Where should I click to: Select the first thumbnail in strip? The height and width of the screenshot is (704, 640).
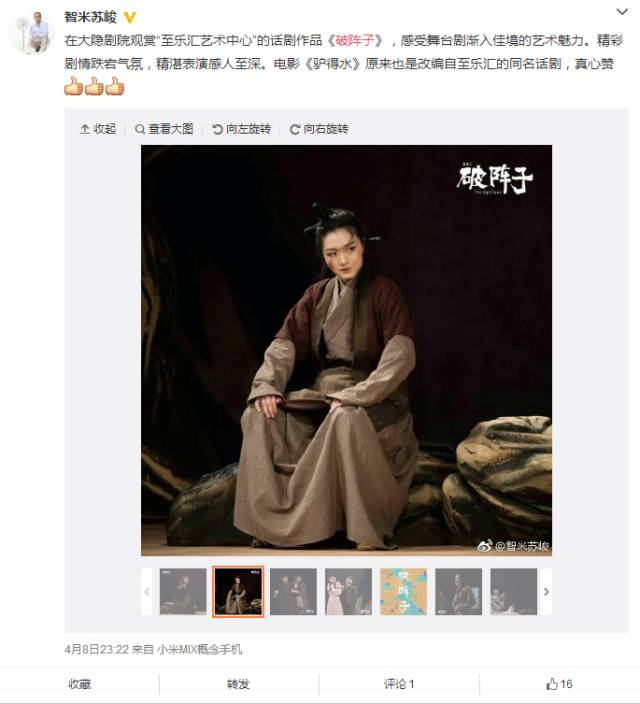[183, 592]
